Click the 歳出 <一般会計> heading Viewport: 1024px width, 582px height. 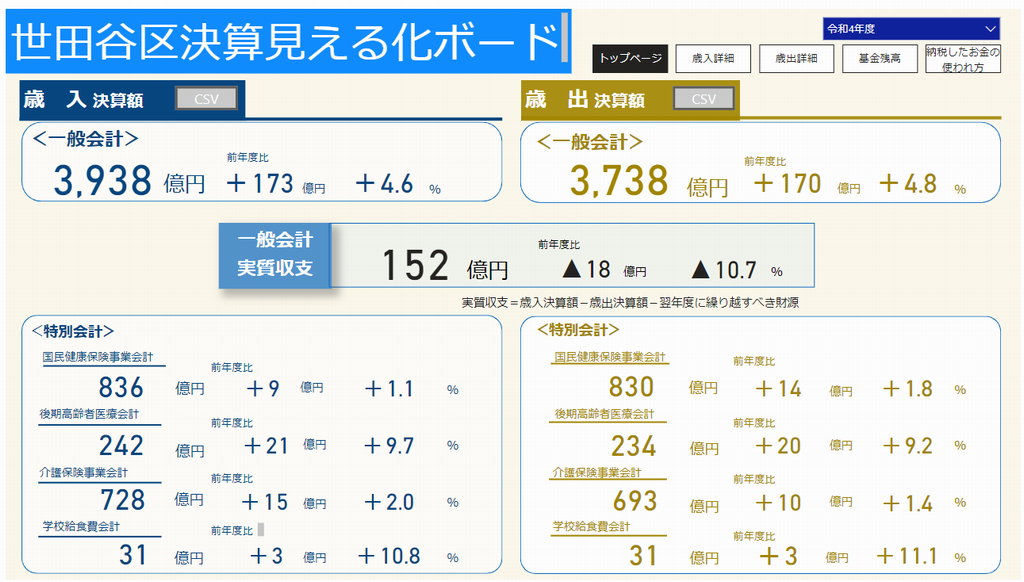590,142
